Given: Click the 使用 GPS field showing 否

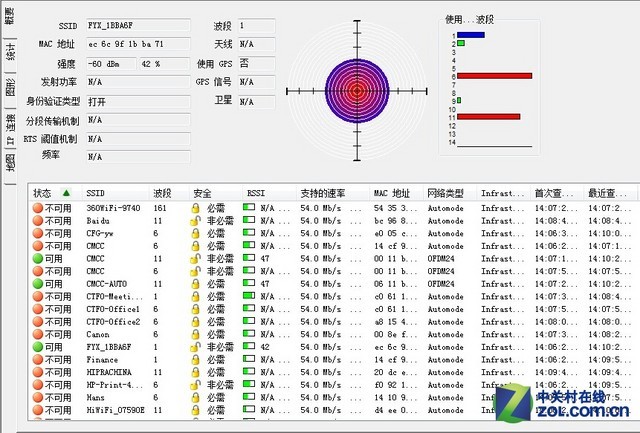Looking at the screenshot, I should 257,64.
